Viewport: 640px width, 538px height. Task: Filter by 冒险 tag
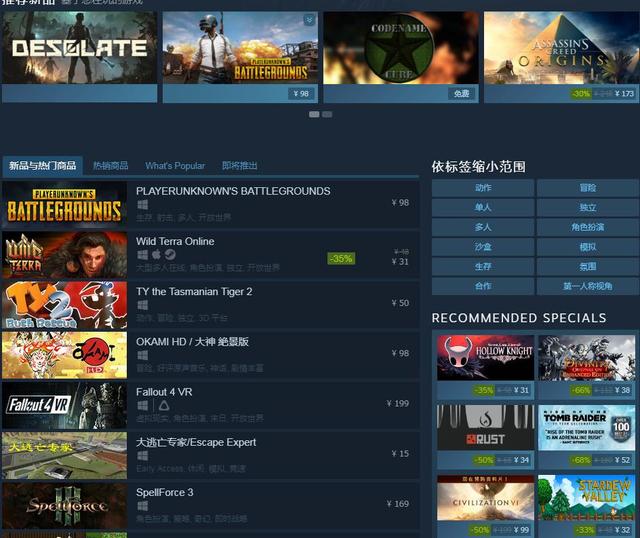[588, 188]
